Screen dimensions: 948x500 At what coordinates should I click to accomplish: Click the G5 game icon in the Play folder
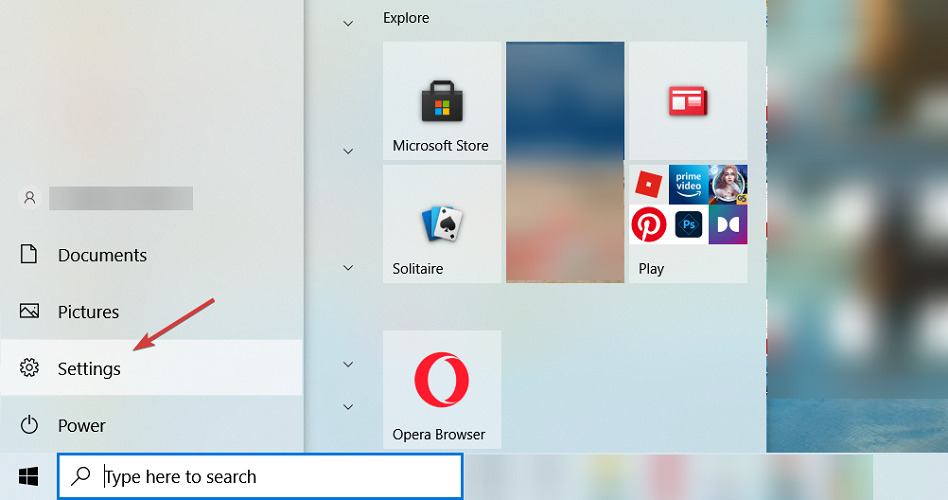click(x=728, y=184)
